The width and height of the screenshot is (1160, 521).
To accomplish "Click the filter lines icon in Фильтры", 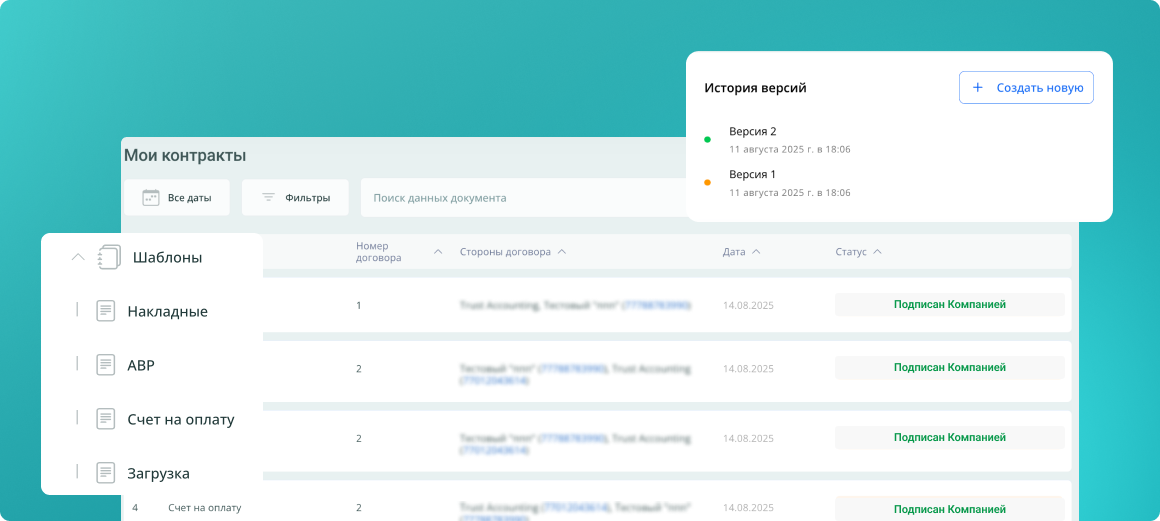I will 268,198.
